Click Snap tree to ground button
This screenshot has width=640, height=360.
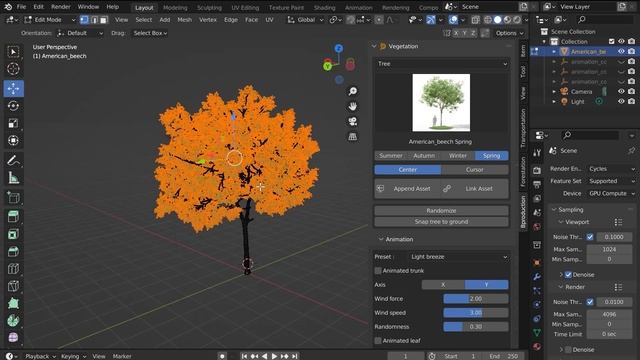click(x=441, y=222)
